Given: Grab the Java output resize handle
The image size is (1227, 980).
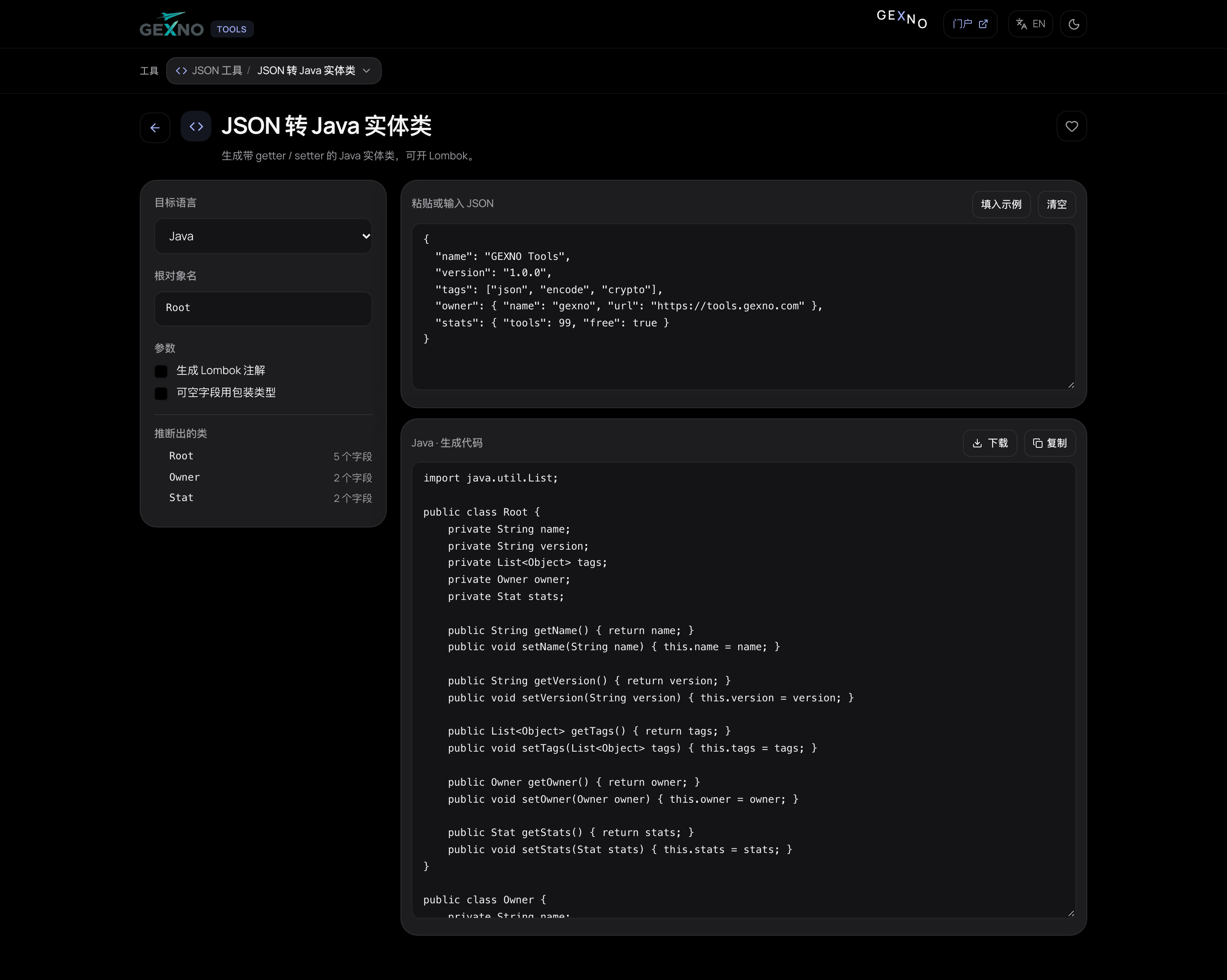Looking at the screenshot, I should tap(1071, 913).
